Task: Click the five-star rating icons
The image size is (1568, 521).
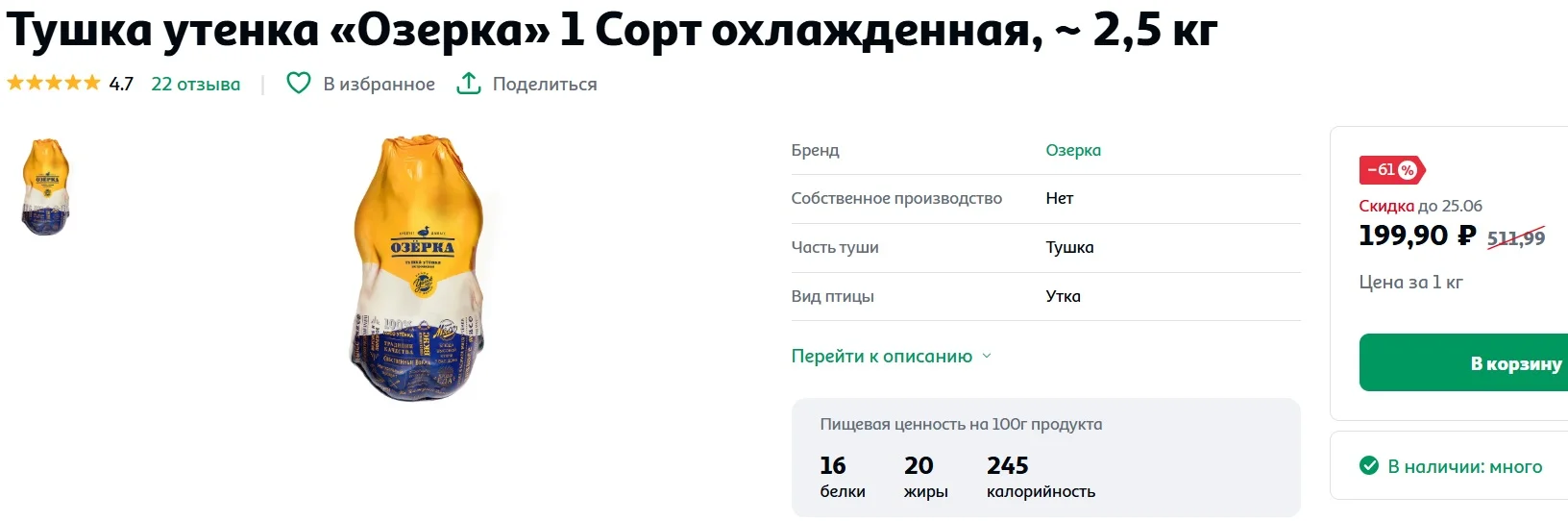Action: [x=54, y=84]
